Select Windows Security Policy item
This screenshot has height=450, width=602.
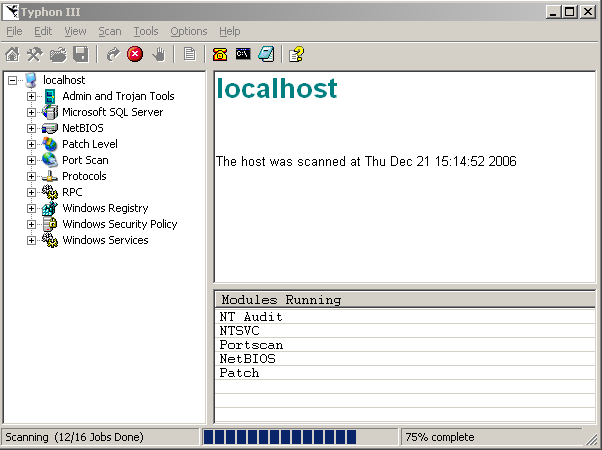coord(119,224)
